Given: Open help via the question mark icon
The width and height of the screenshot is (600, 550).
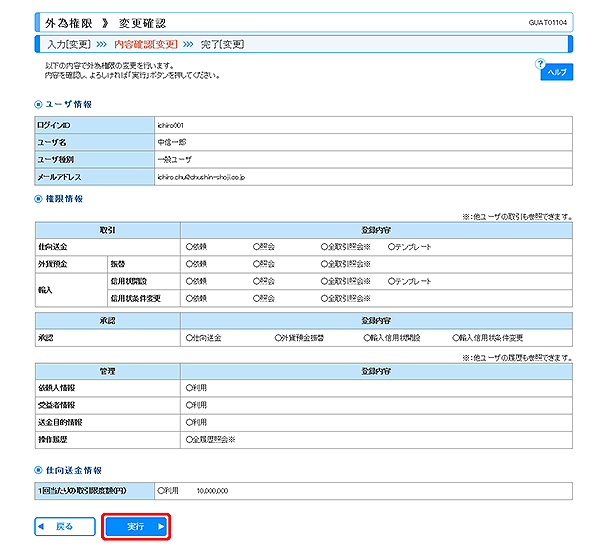Looking at the screenshot, I should tap(540, 64).
